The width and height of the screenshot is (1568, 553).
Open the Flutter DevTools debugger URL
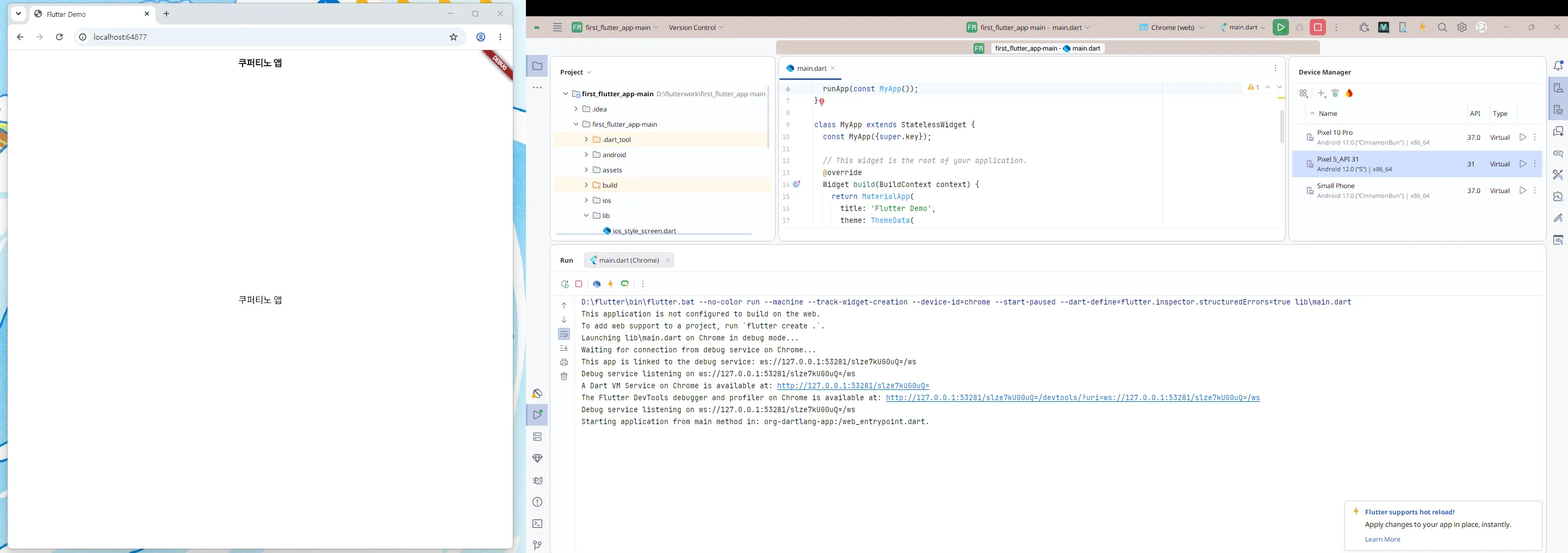1073,398
